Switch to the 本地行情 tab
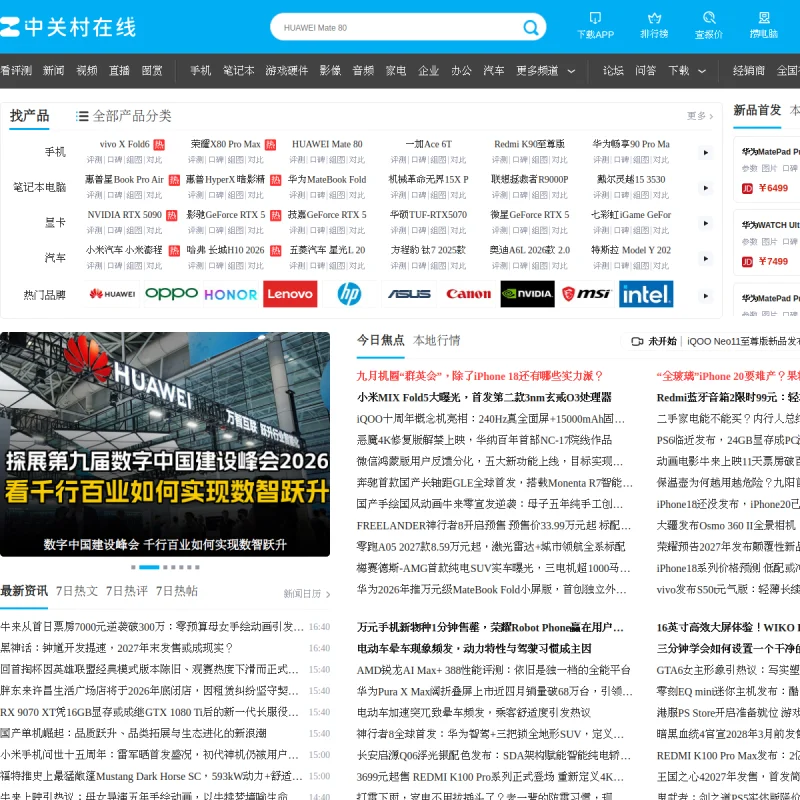Viewport: 800px width, 800px height. [436, 340]
